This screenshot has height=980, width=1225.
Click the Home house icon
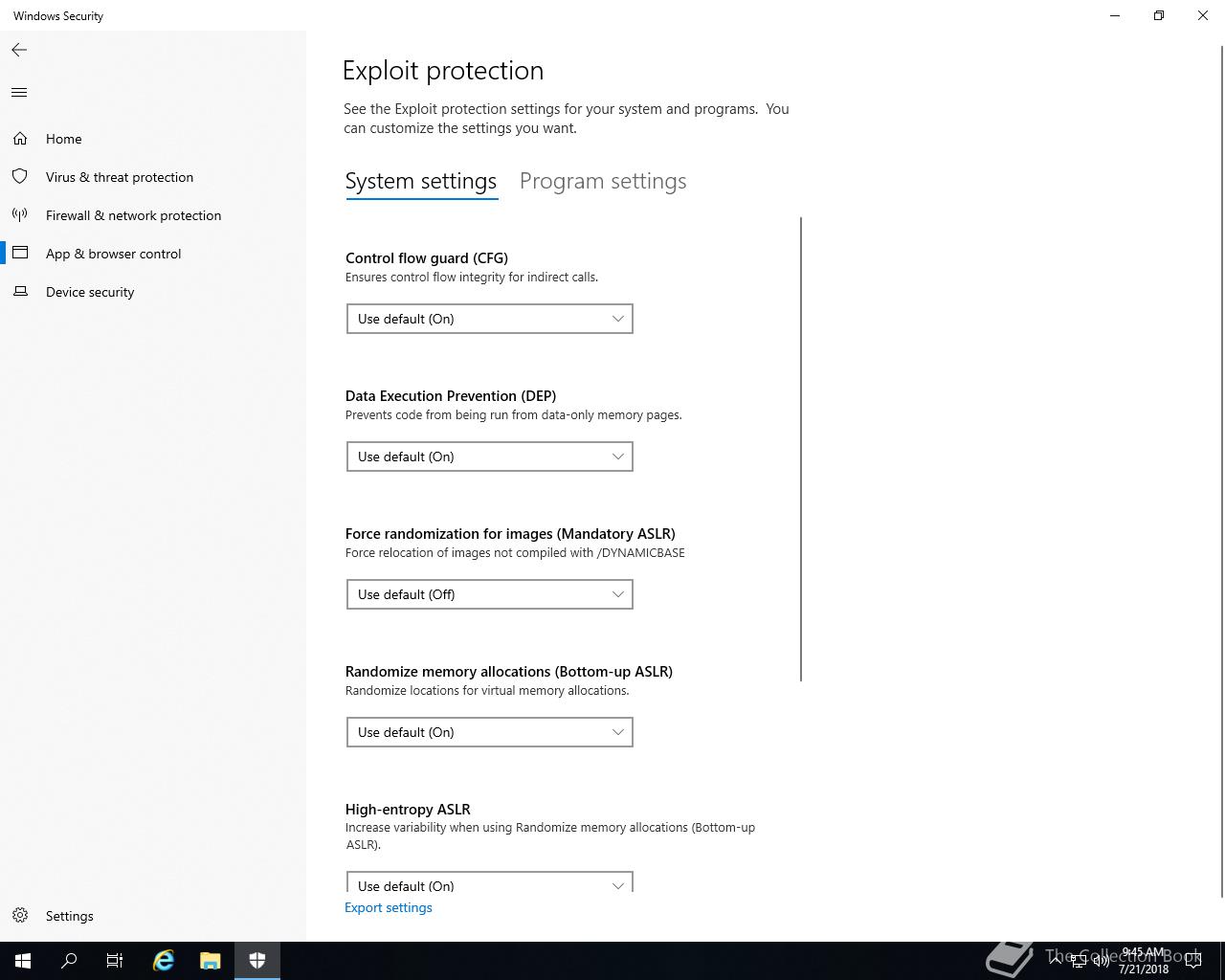click(20, 139)
